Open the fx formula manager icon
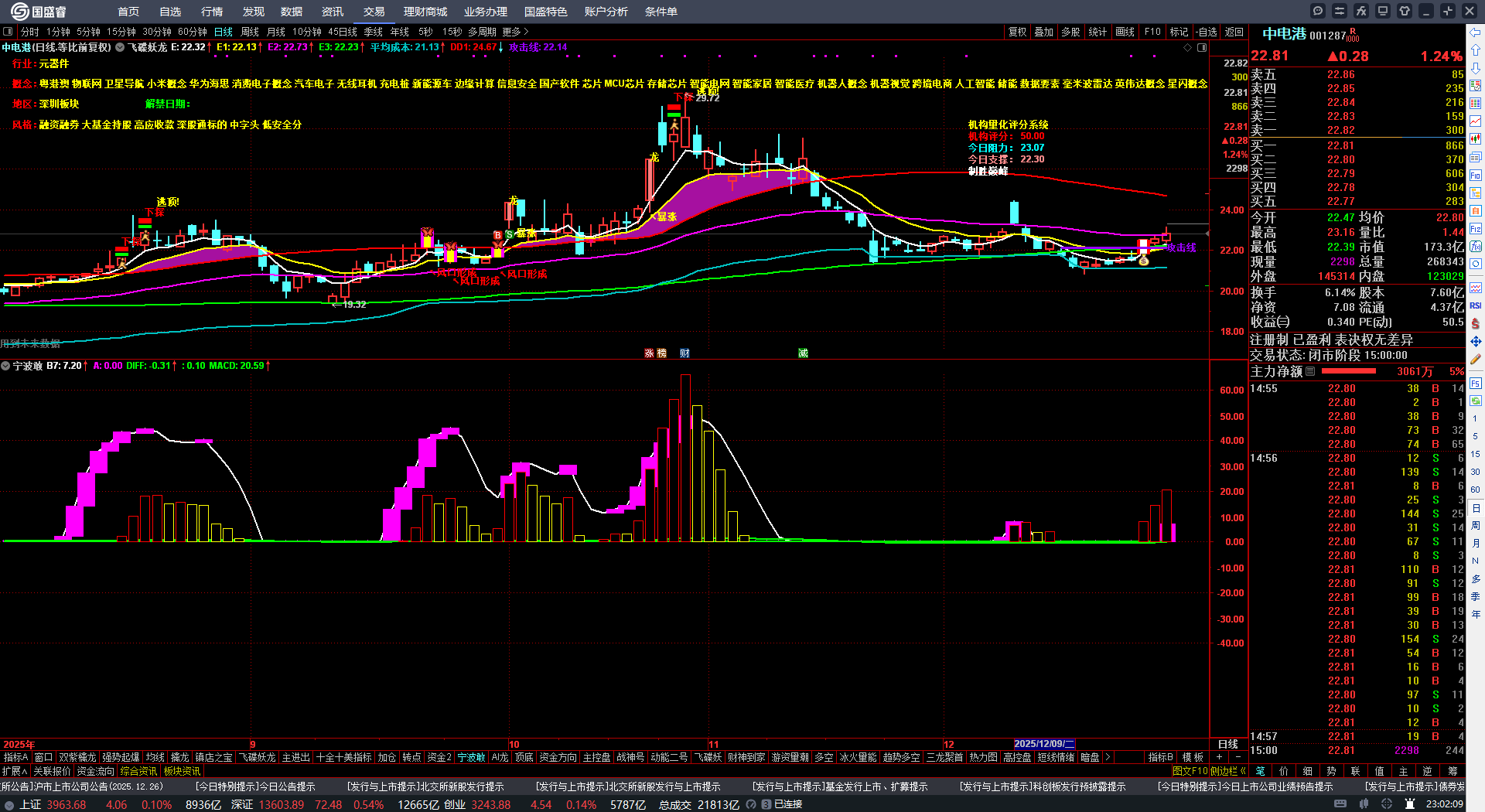This screenshot has height=812, width=1485. tap(1361, 11)
